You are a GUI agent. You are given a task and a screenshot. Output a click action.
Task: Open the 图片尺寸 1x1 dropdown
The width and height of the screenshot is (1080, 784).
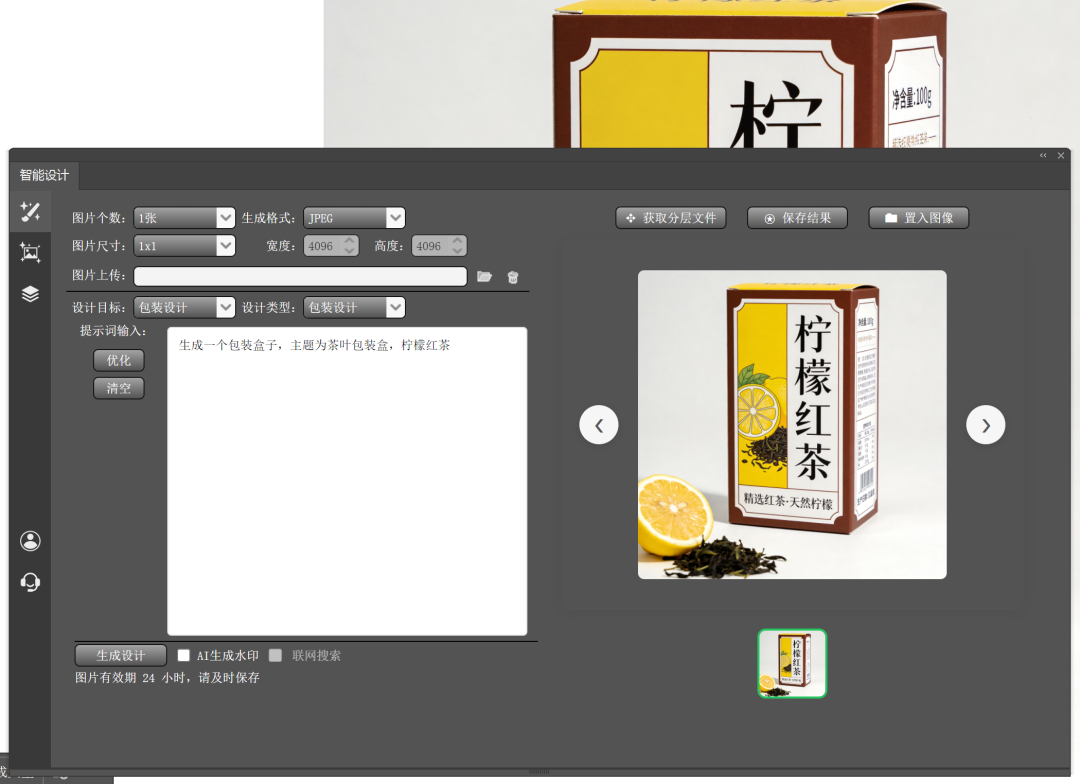click(x=185, y=245)
